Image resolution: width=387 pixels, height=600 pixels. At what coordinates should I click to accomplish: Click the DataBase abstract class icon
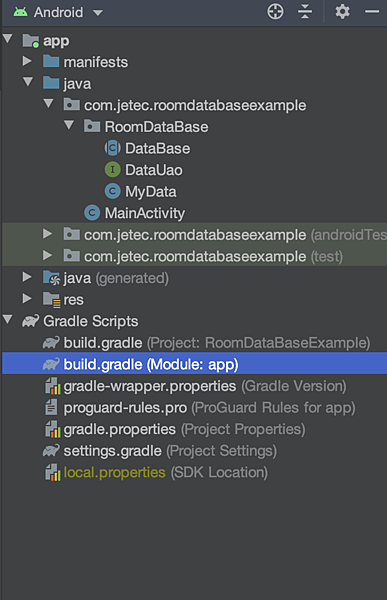pos(113,148)
